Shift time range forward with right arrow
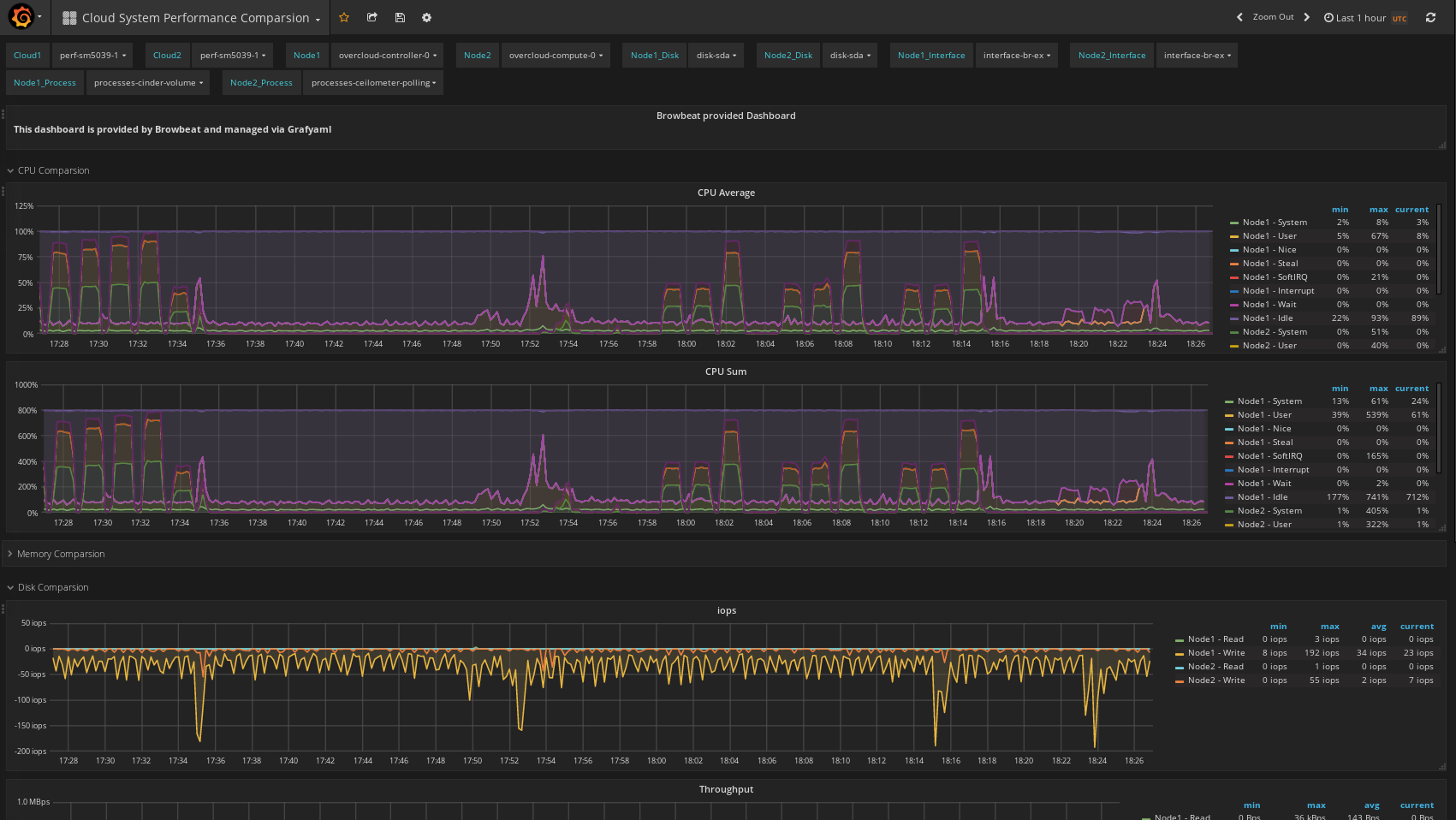This screenshot has width=1456, height=820. click(1306, 17)
